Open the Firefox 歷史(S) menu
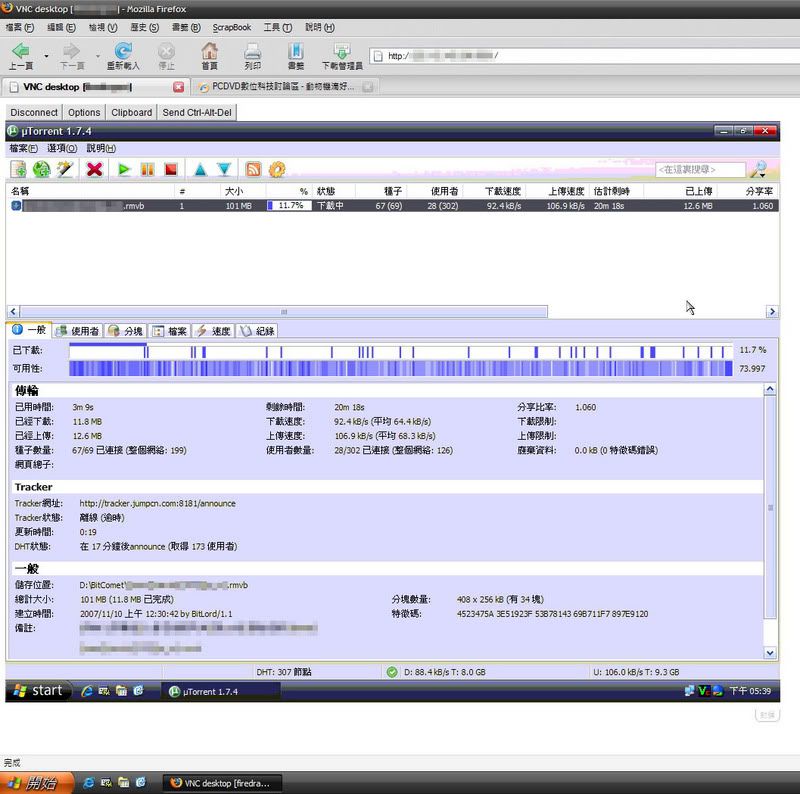800x794 pixels. click(144, 27)
